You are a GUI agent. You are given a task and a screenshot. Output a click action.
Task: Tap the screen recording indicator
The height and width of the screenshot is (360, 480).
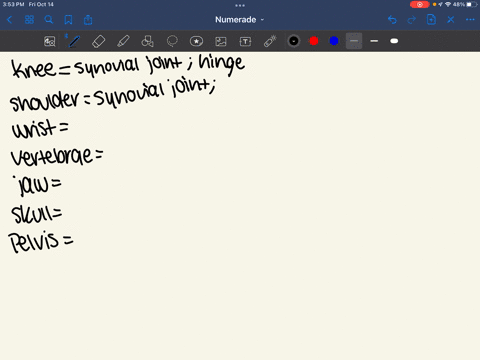[419, 4]
